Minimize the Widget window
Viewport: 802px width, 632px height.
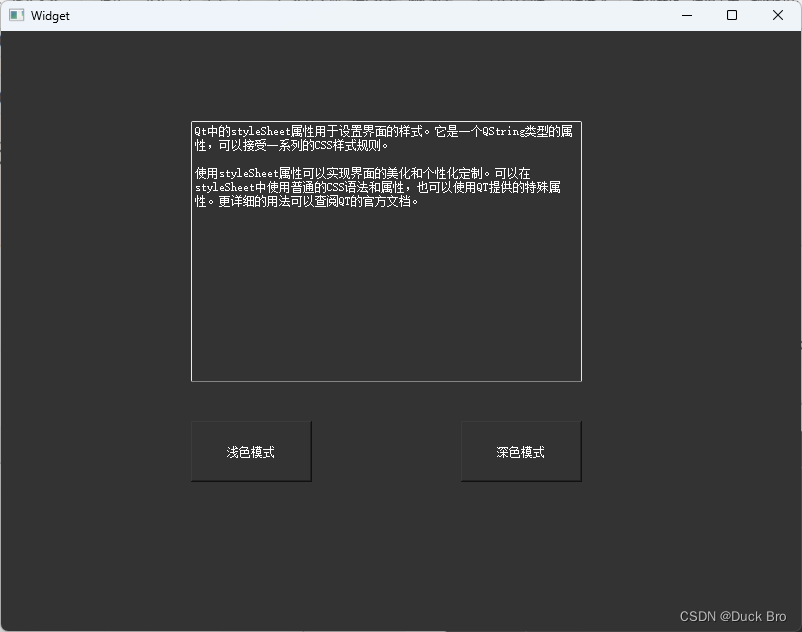tap(686, 15)
